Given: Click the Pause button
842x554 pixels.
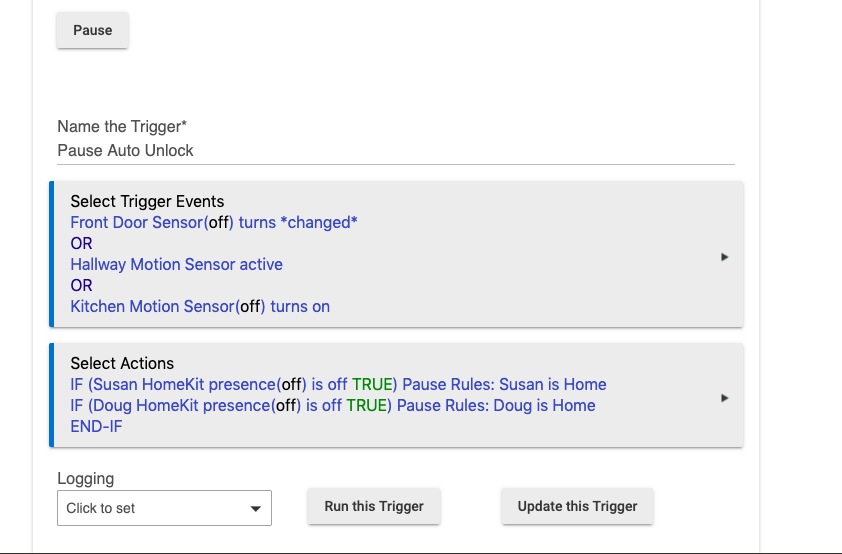Looking at the screenshot, I should click(x=92, y=30).
